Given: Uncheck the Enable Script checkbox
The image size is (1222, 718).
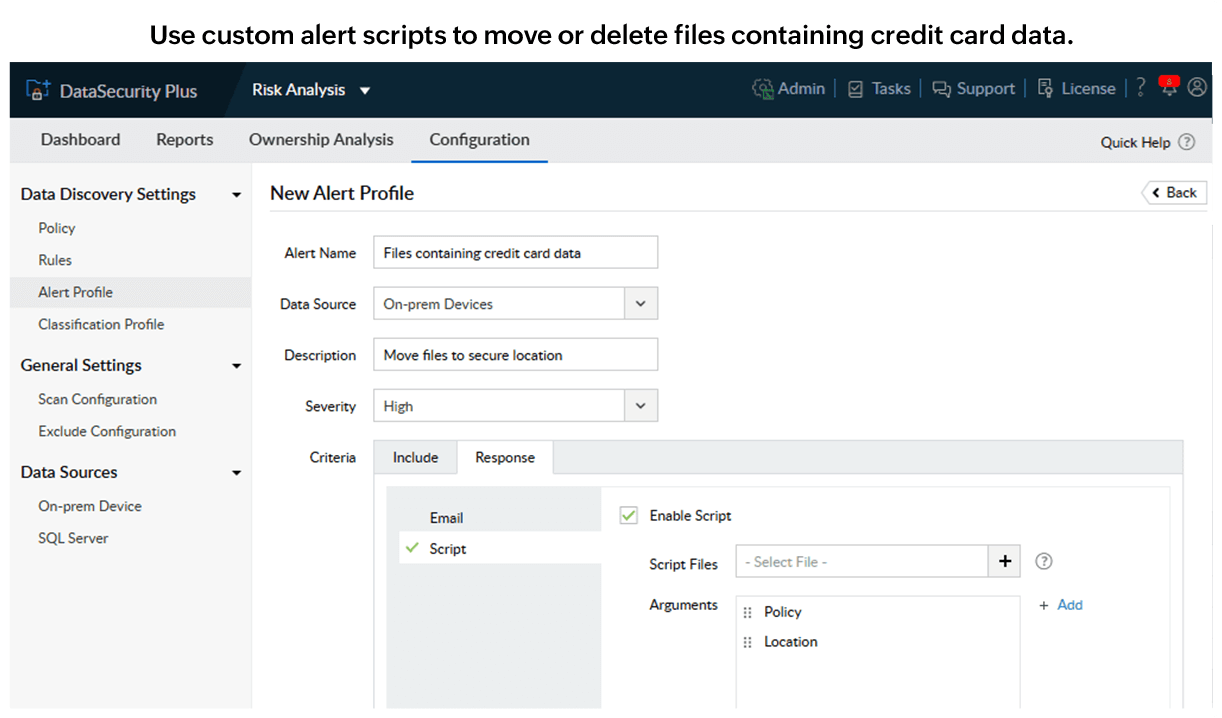Looking at the screenshot, I should coord(629,516).
